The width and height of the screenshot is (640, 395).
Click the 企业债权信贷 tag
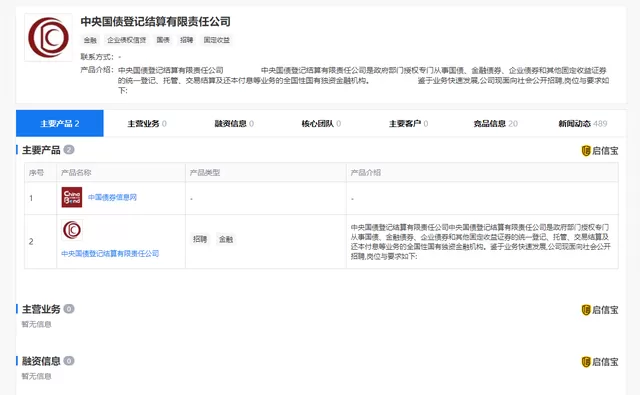[127, 40]
